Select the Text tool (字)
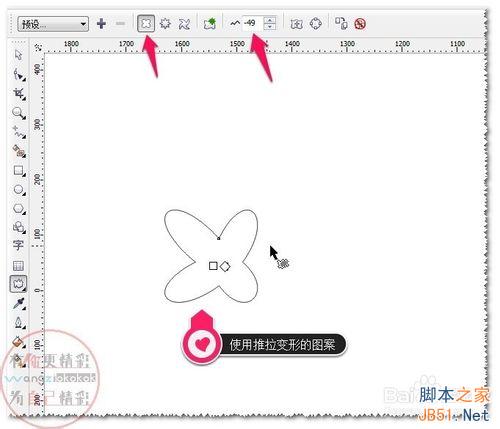Screen dimensions: 500x429 pyautogui.click(x=18, y=245)
